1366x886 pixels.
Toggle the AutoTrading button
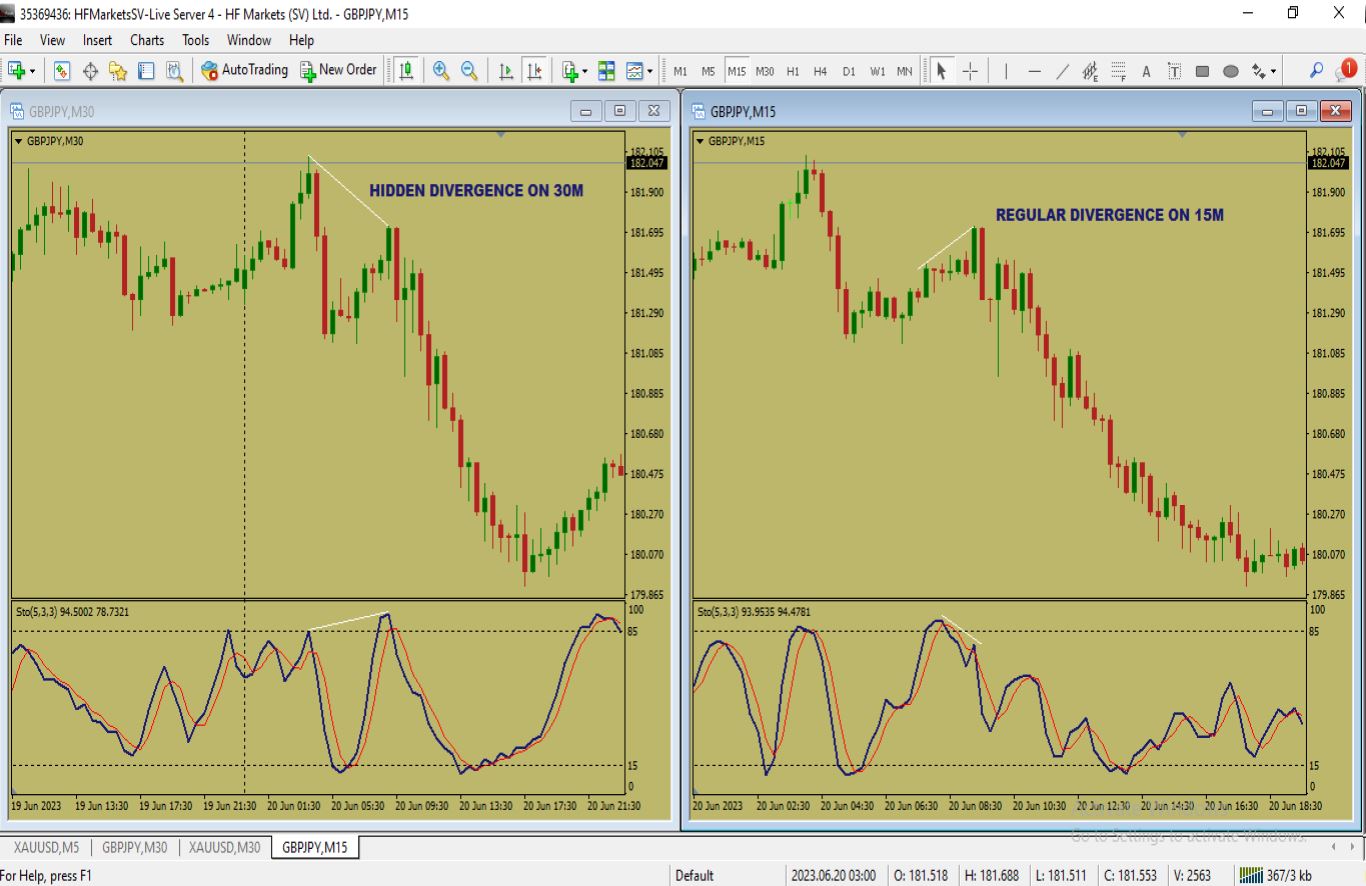coord(244,70)
